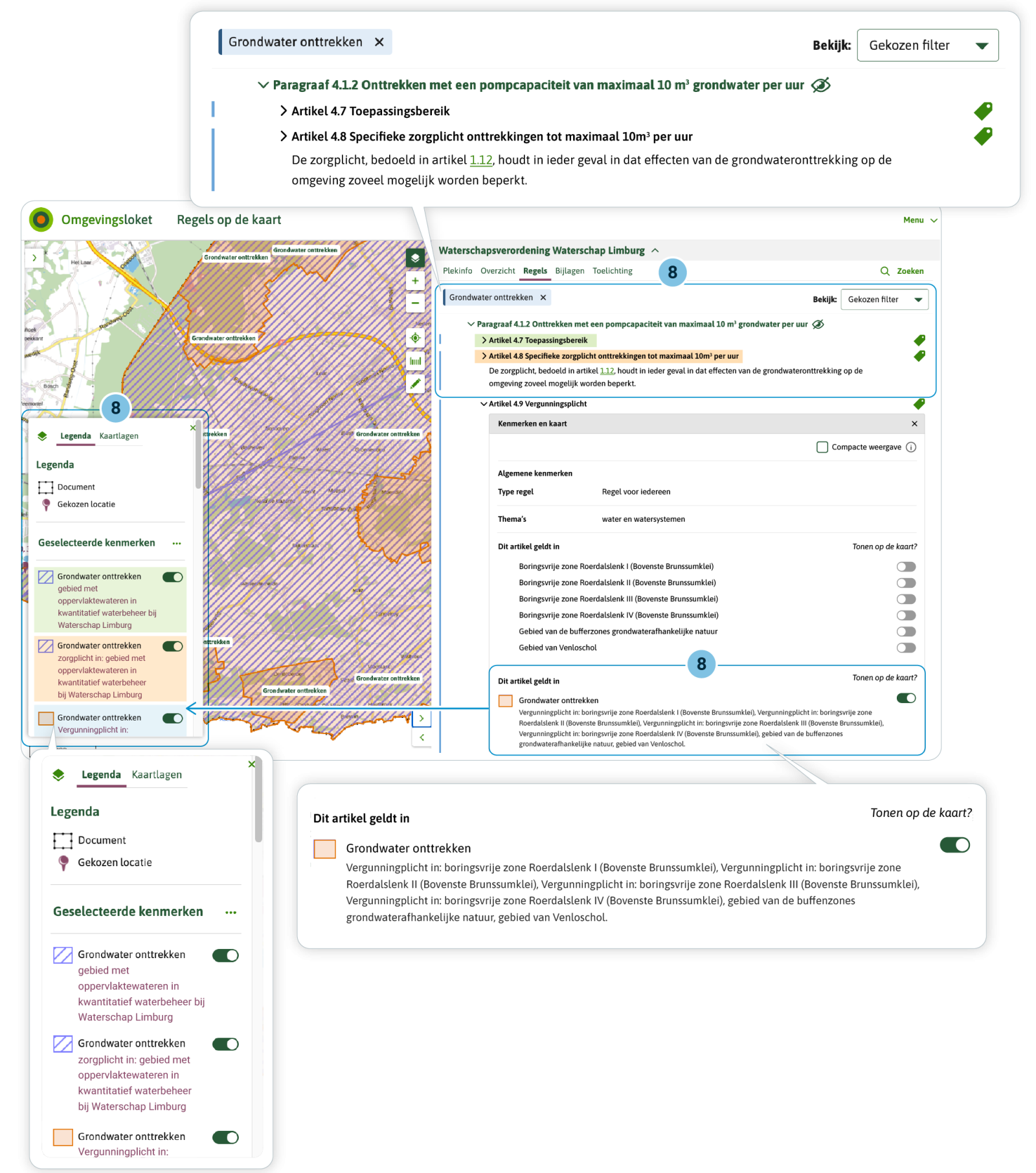The image size is (1036, 1173).
Task: Zoom in on the map with the plus icon
Action: 414,280
